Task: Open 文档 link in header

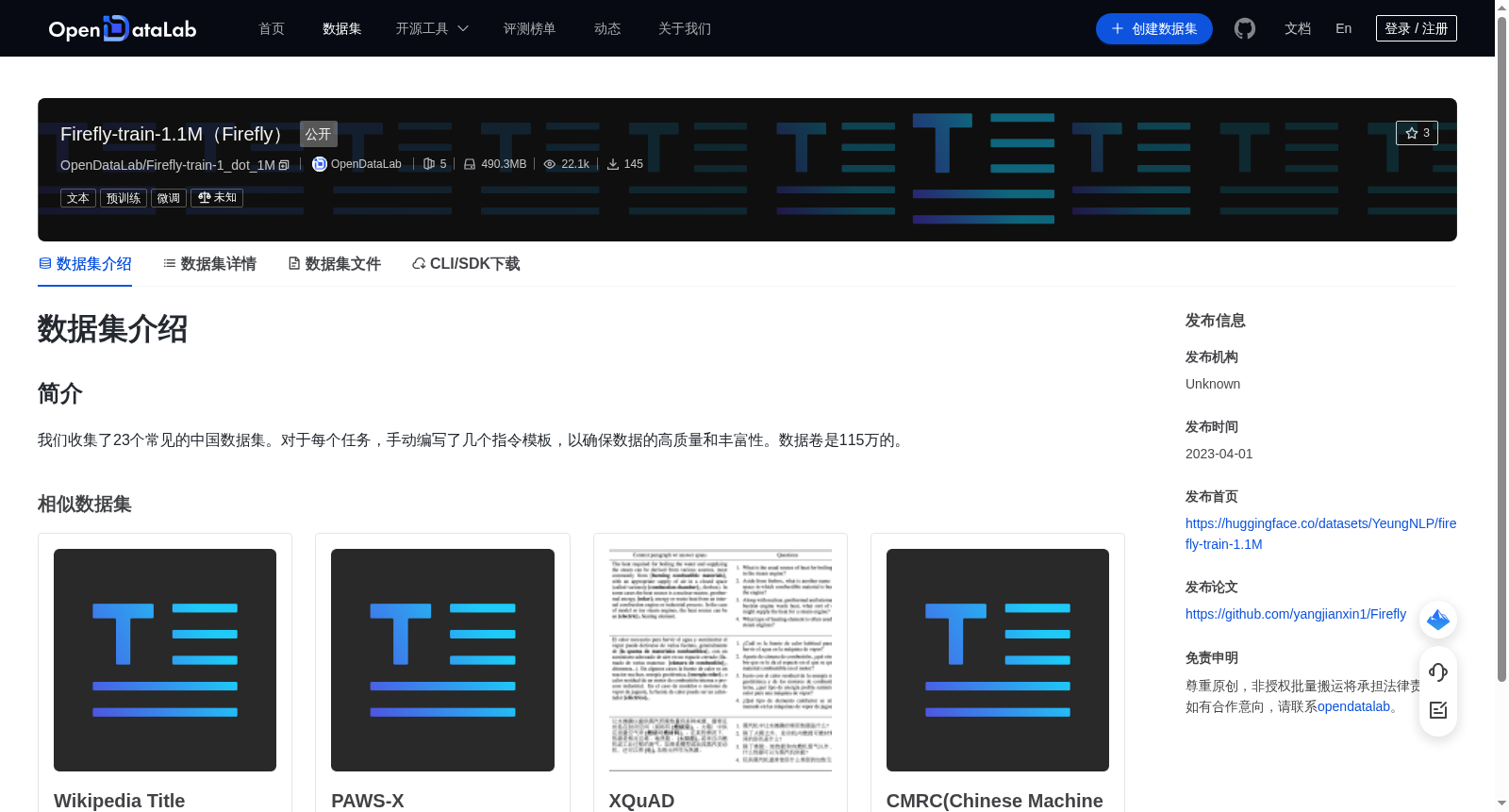Action: click(x=1298, y=28)
